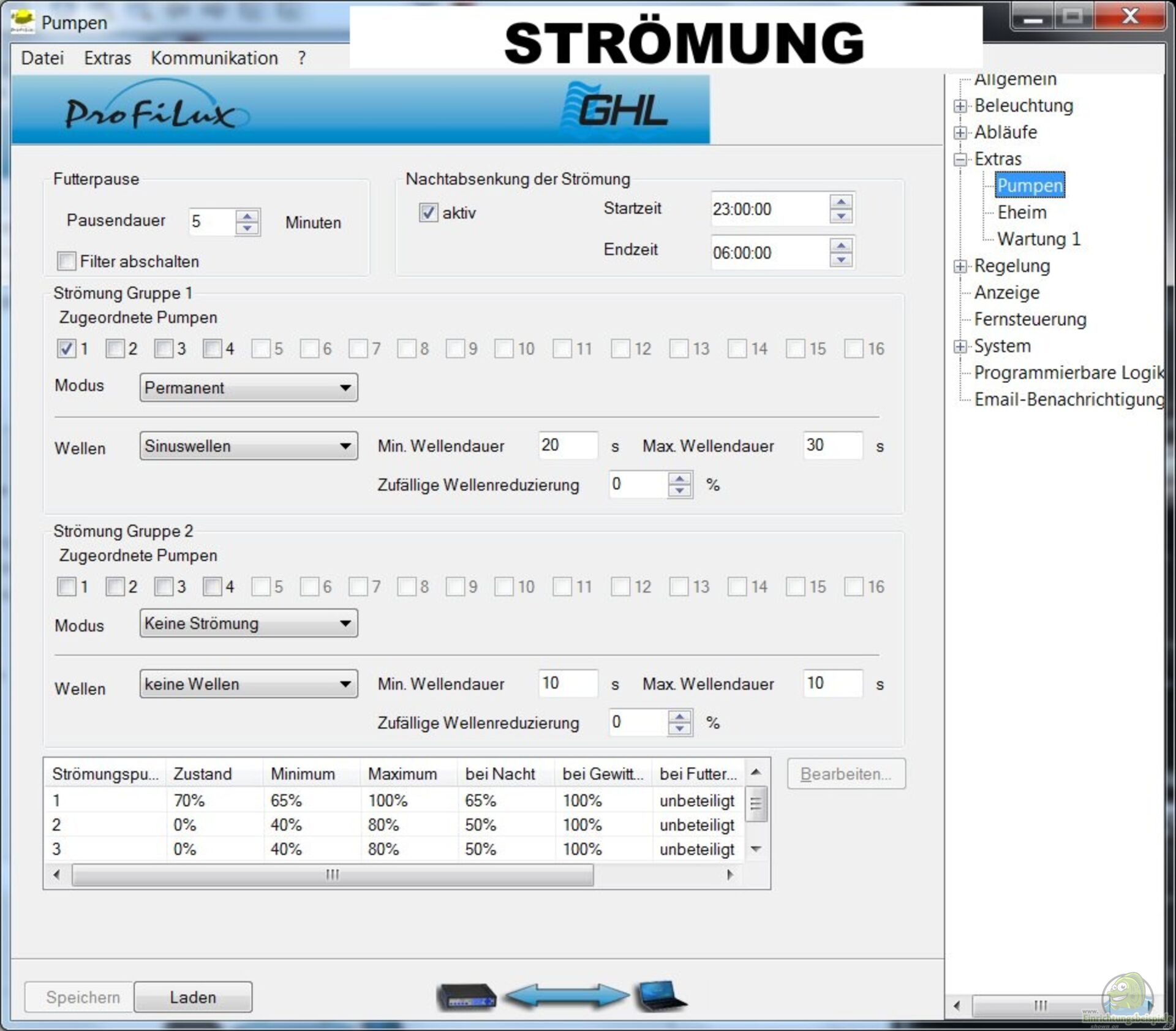The image size is (1176, 1031).
Task: Select Eheim in the navigation tree
Action: tap(1022, 212)
